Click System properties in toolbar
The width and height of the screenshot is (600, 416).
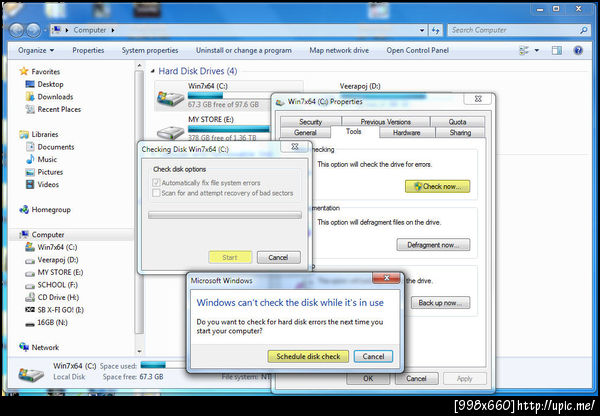point(150,50)
